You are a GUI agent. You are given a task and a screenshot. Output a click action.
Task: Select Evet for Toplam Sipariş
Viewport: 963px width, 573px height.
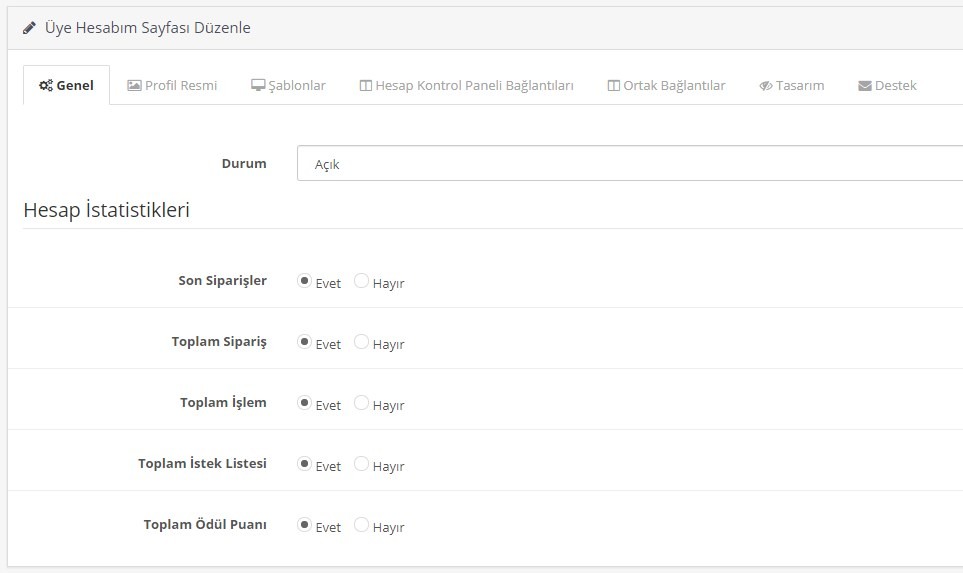pyautogui.click(x=304, y=341)
